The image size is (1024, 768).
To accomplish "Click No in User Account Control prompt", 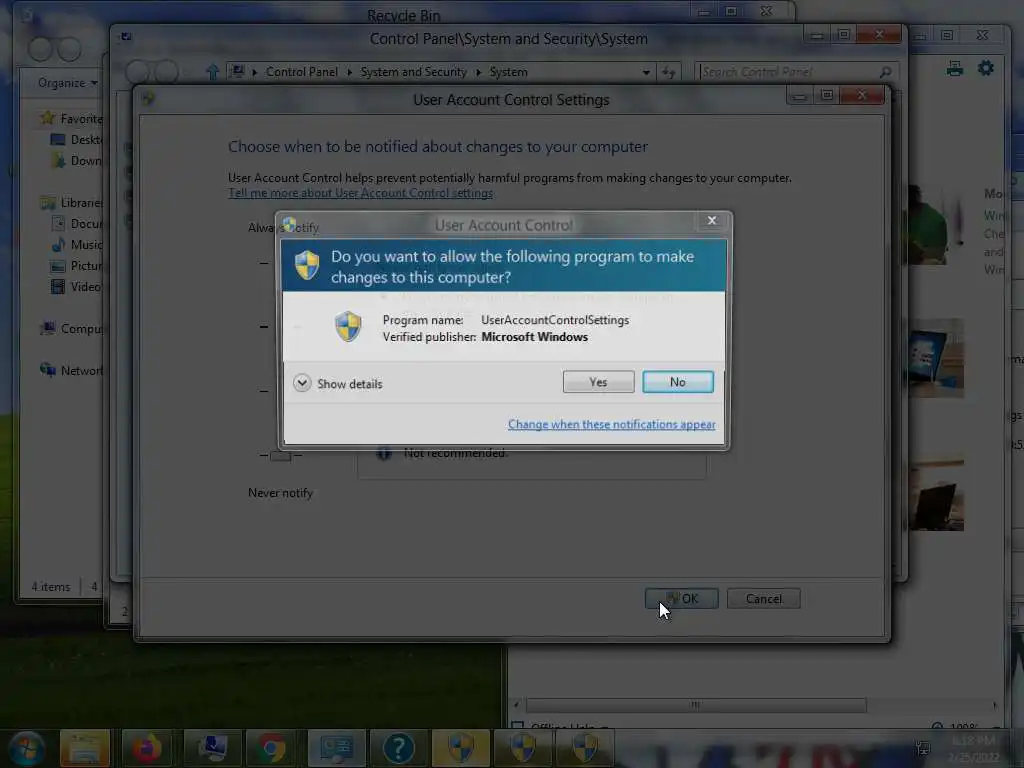I will 678,382.
